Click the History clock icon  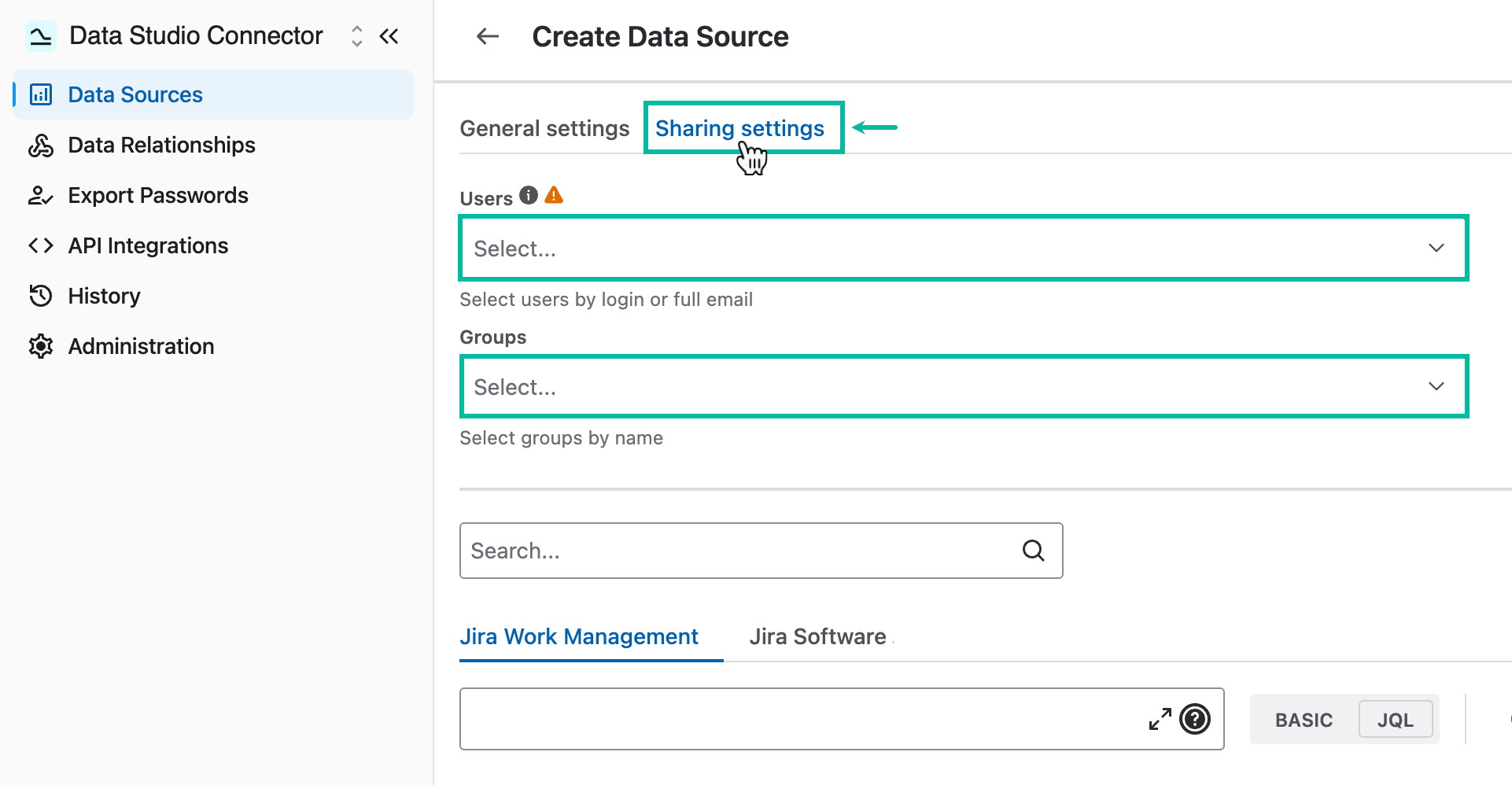pyautogui.click(x=41, y=296)
